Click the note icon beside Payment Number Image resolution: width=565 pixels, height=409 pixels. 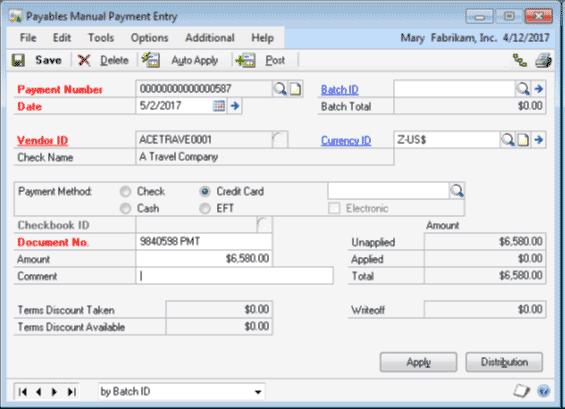(295, 89)
